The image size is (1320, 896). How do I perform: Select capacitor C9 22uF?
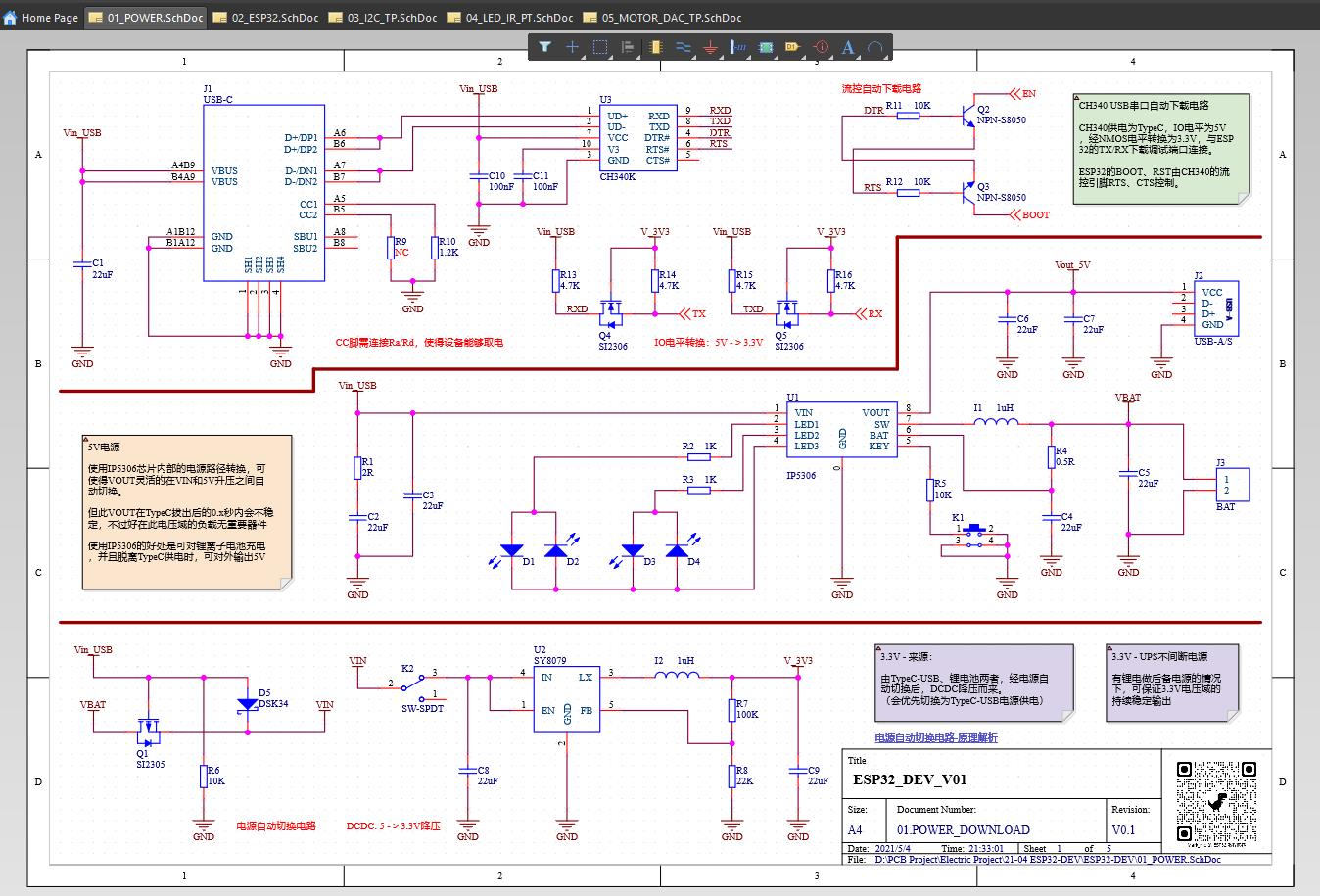[798, 772]
